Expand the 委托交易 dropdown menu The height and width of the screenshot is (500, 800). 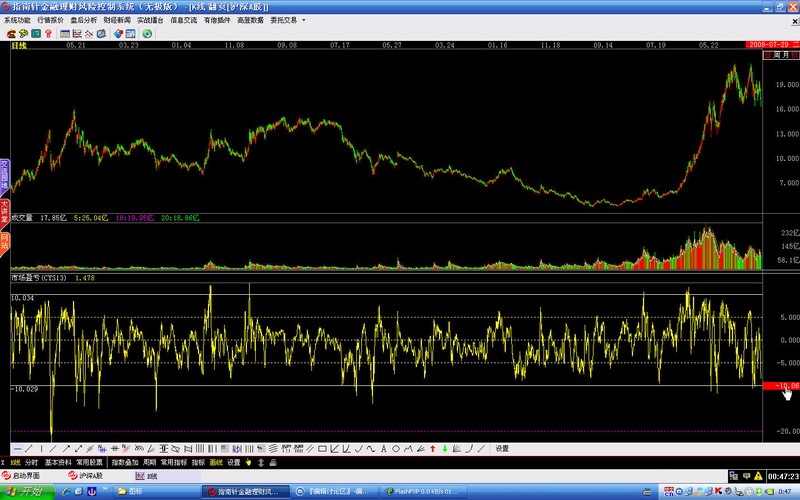[290, 20]
